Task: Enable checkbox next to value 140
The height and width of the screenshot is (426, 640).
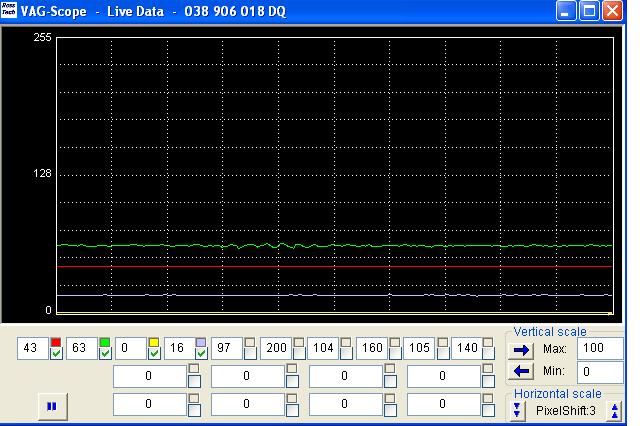Action: [488, 354]
